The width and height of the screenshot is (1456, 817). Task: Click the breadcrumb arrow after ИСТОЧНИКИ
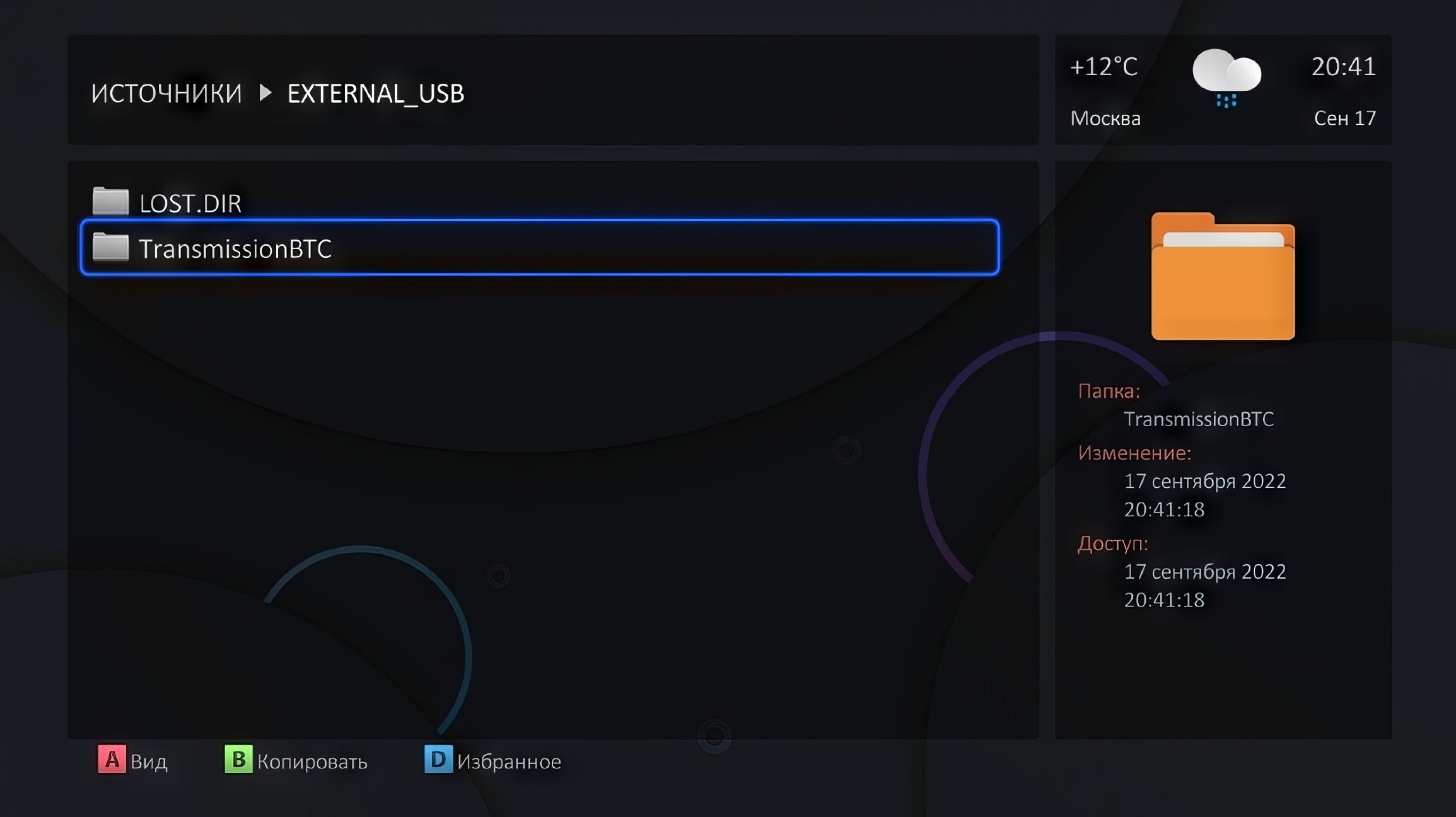tap(265, 93)
